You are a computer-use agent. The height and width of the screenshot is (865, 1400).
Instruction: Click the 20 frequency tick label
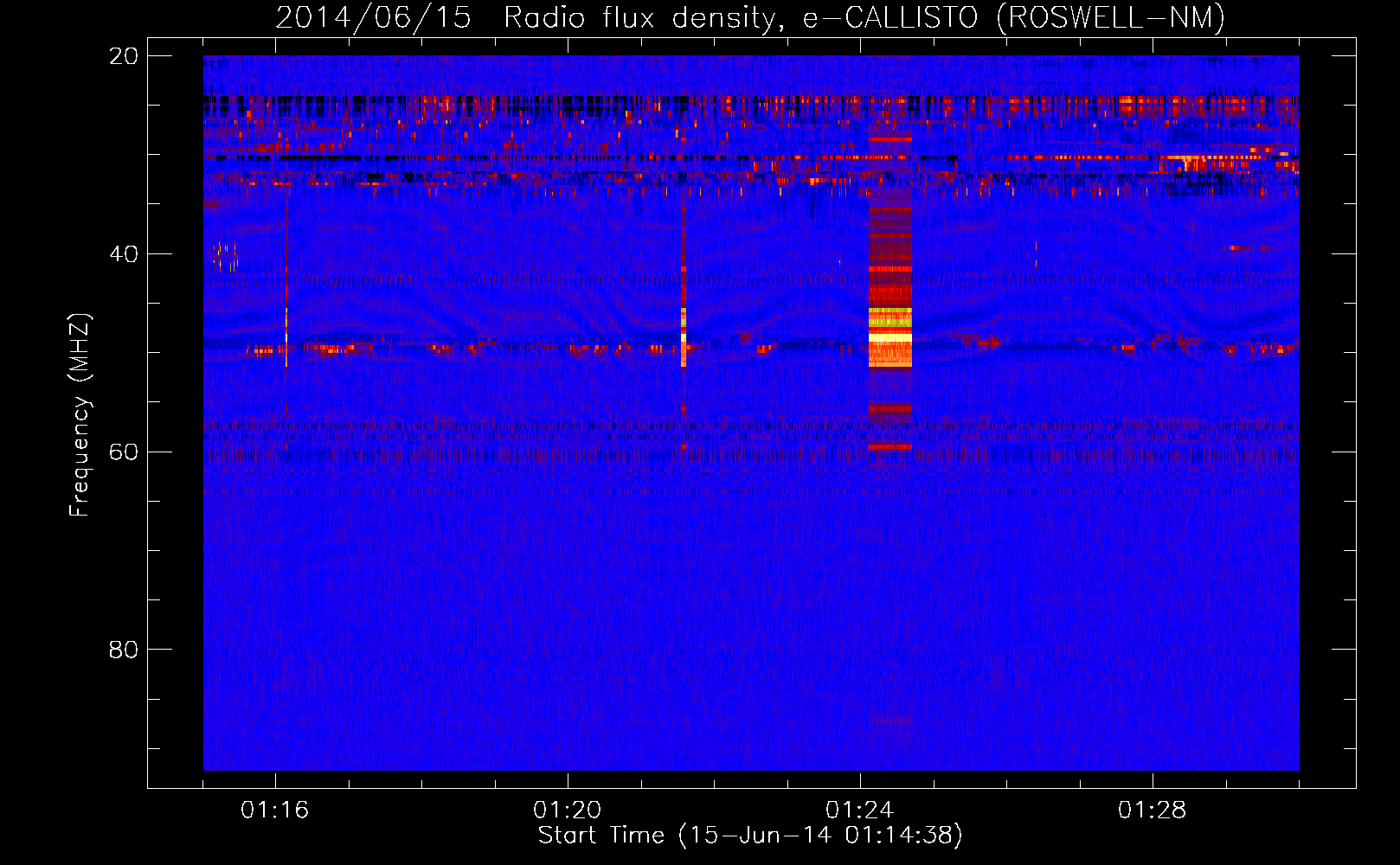pyautogui.click(x=123, y=56)
